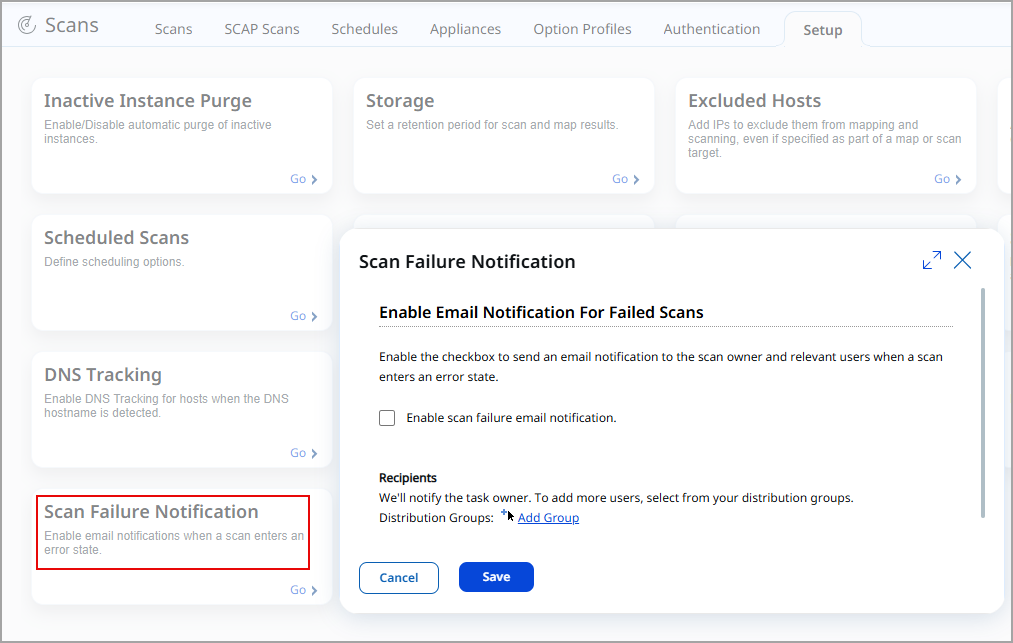Click the Excluded Hosts card title

coord(754,101)
